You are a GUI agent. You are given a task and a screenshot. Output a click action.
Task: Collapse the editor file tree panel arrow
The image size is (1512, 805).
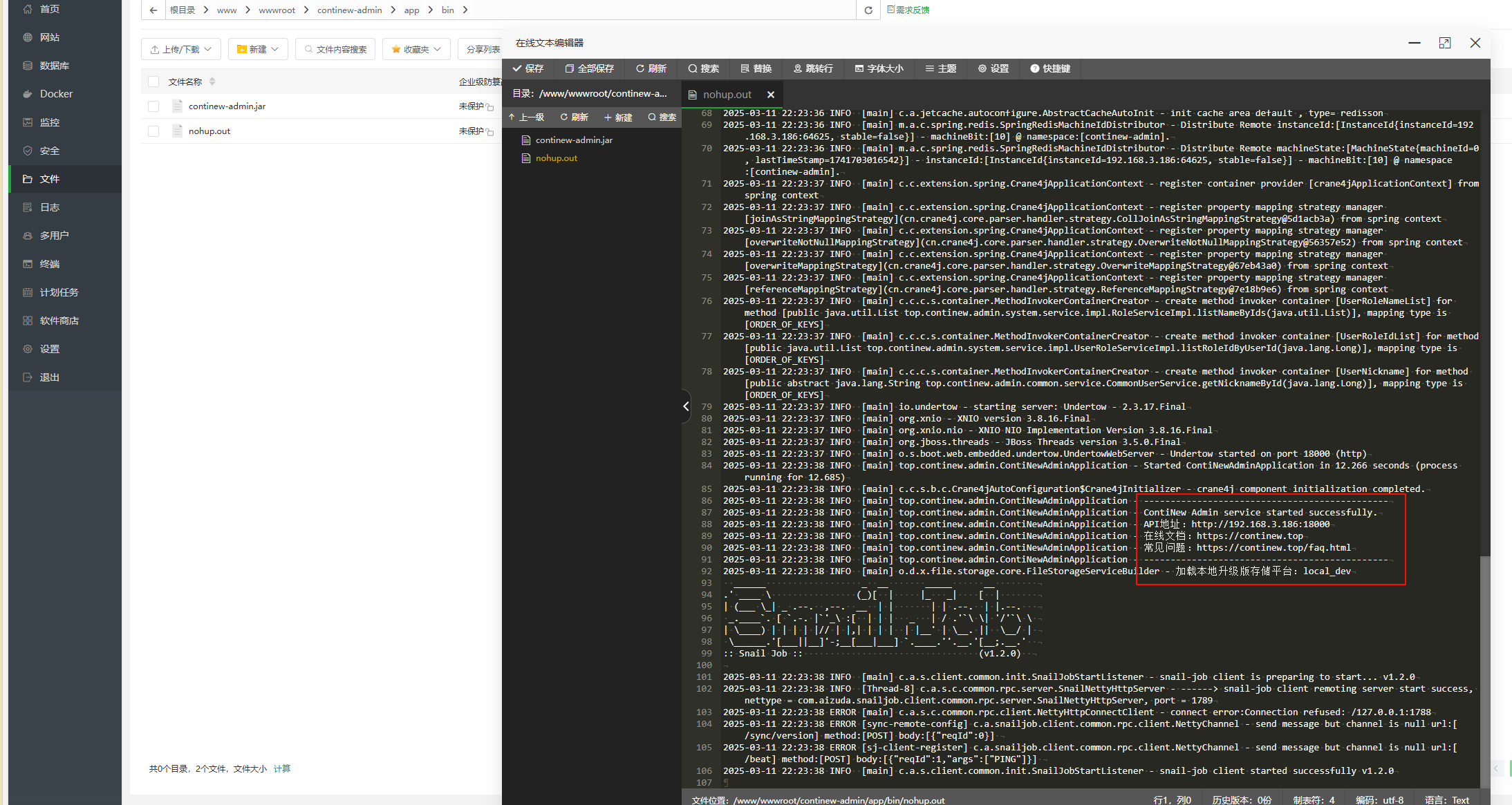(x=686, y=406)
